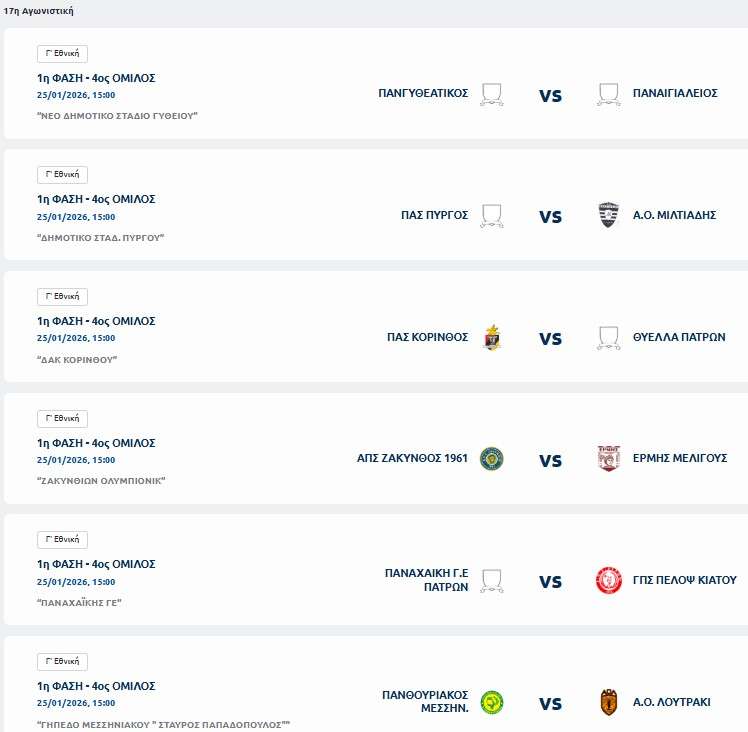
Task: Click the Α.Ο. Λουτράκι team logo
Action: point(608,702)
